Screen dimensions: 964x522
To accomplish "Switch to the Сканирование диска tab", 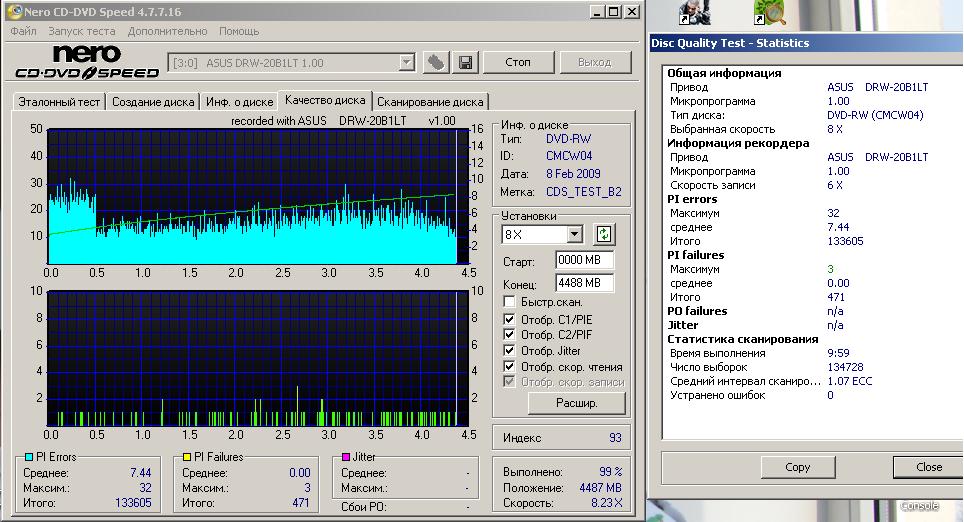I will click(430, 102).
